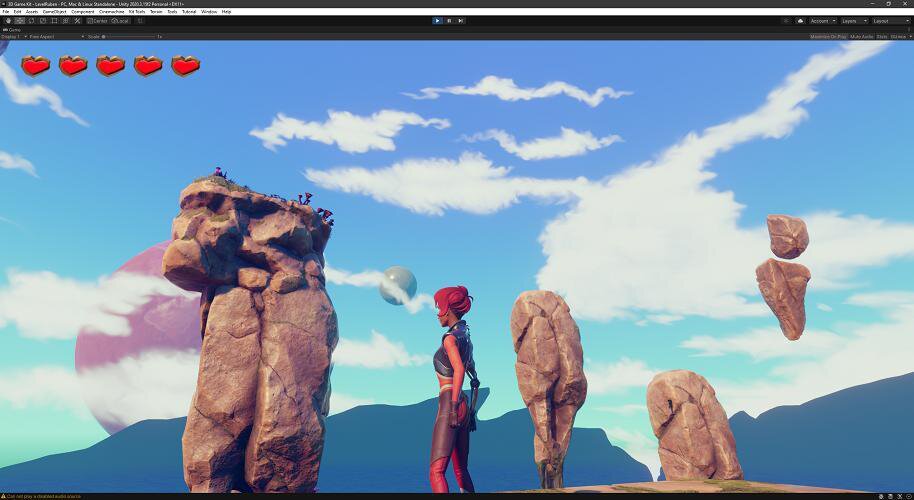Image resolution: width=914 pixels, height=500 pixels.
Task: Toggle Mute Audio in Game view
Action: [862, 36]
